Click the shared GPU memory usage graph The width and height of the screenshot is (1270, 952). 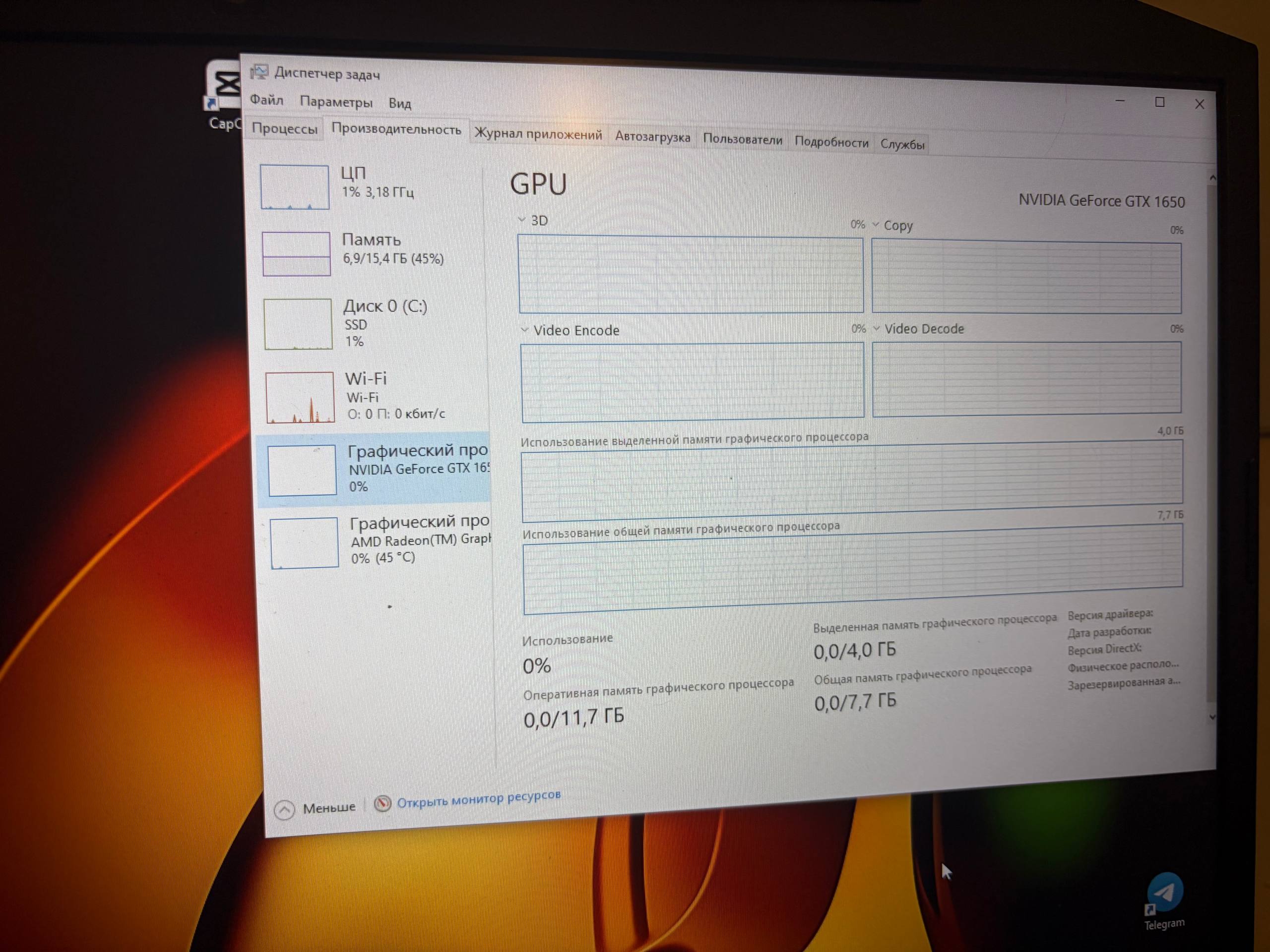853,569
